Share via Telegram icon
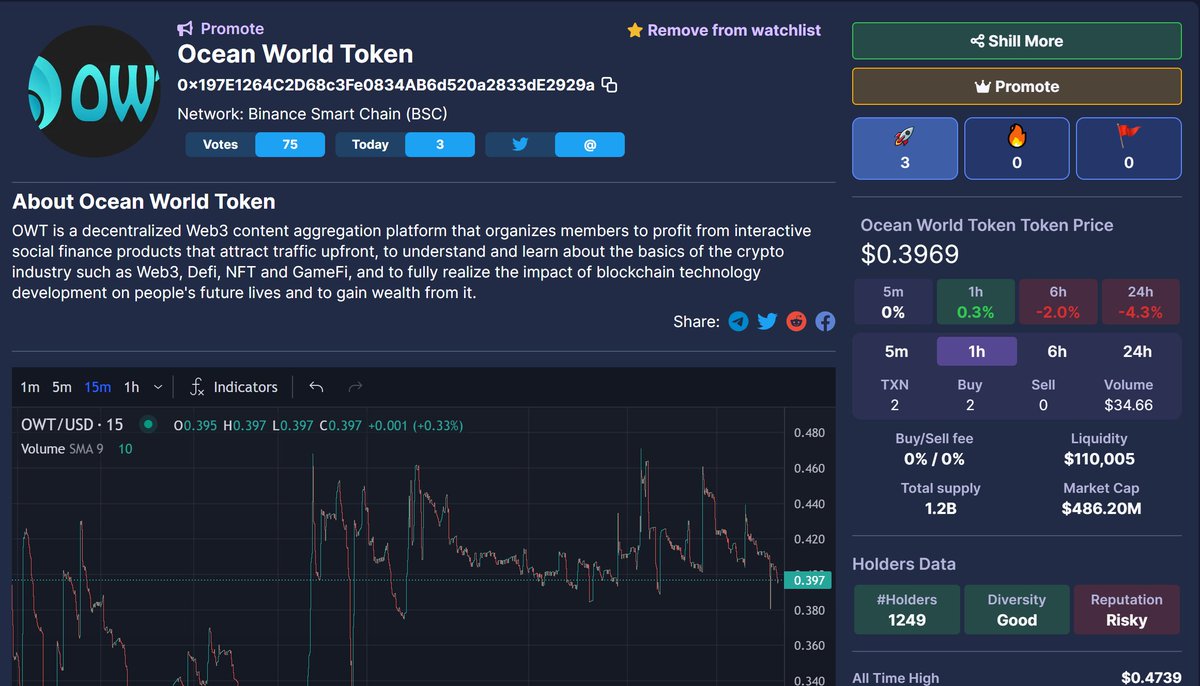Image resolution: width=1200 pixels, height=686 pixels. (738, 321)
